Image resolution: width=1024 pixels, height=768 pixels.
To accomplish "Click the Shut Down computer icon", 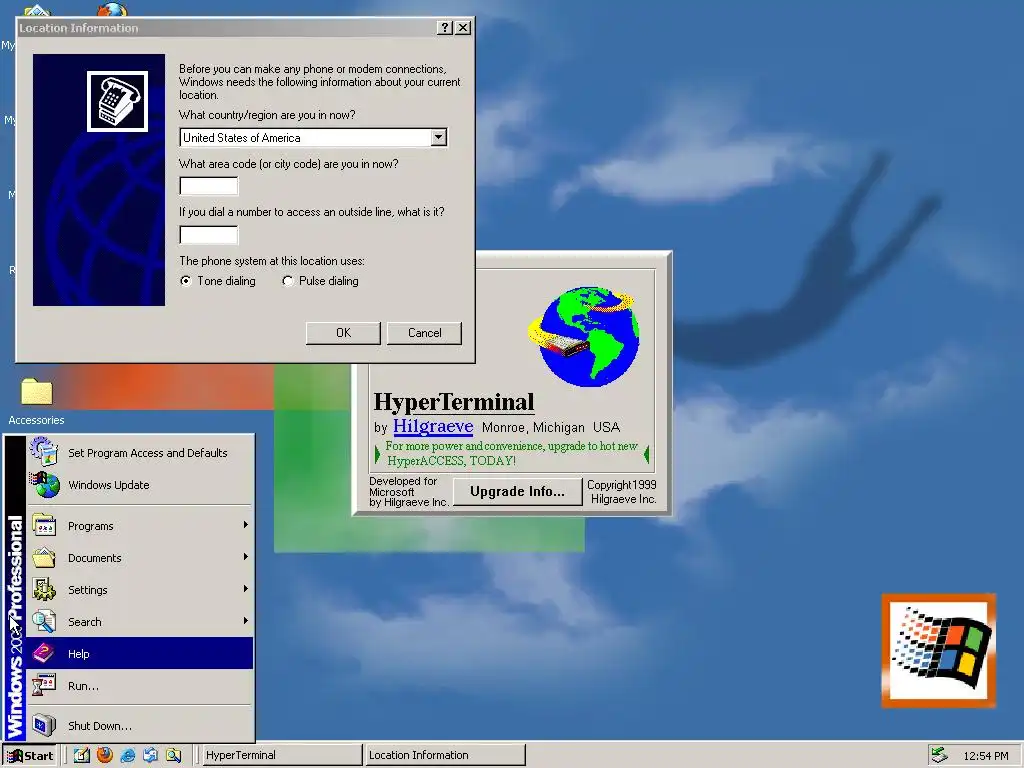I will click(x=44, y=725).
